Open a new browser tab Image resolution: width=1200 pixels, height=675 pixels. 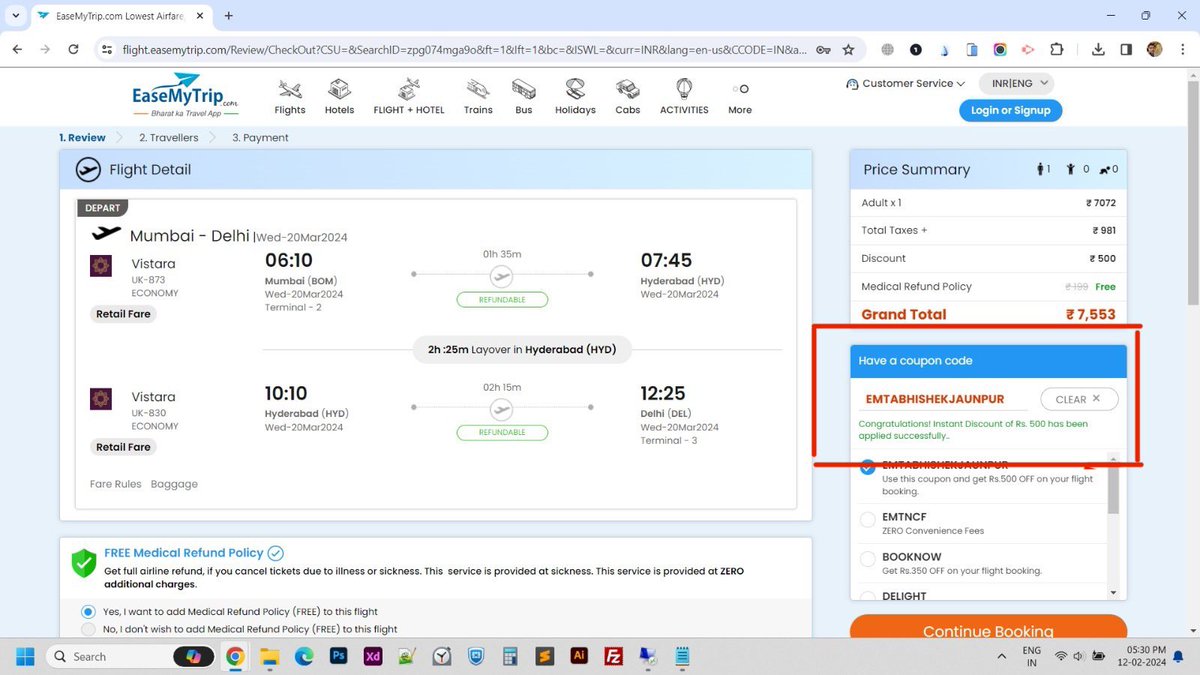pyautogui.click(x=229, y=16)
